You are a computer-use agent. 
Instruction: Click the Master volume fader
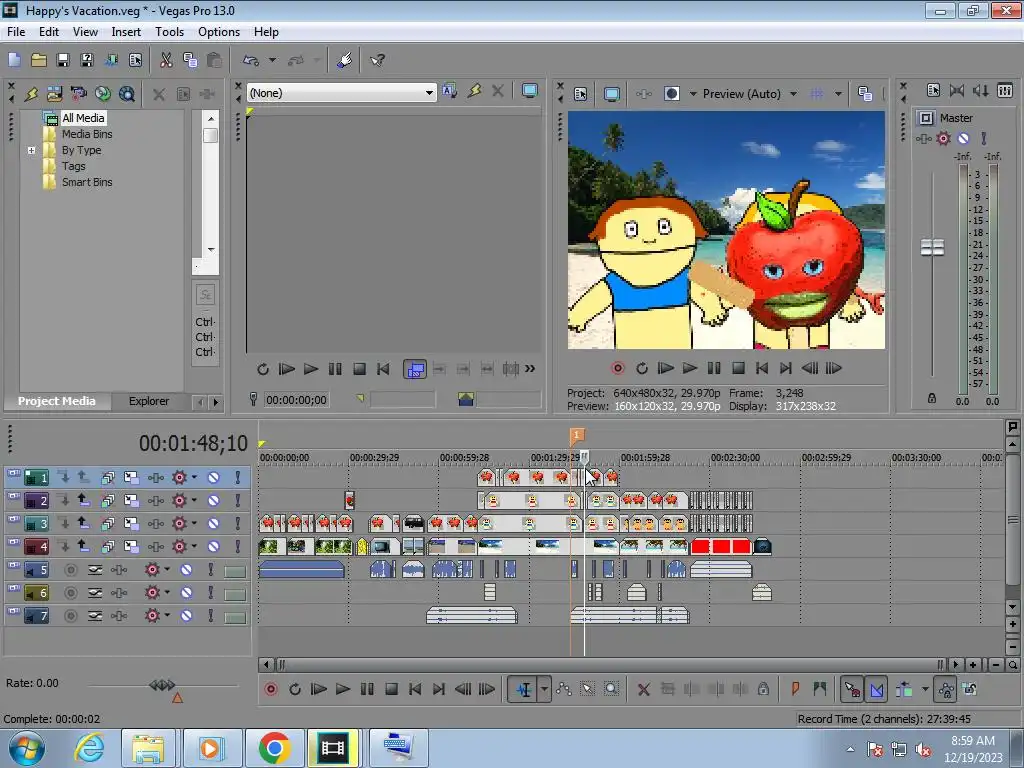(932, 248)
